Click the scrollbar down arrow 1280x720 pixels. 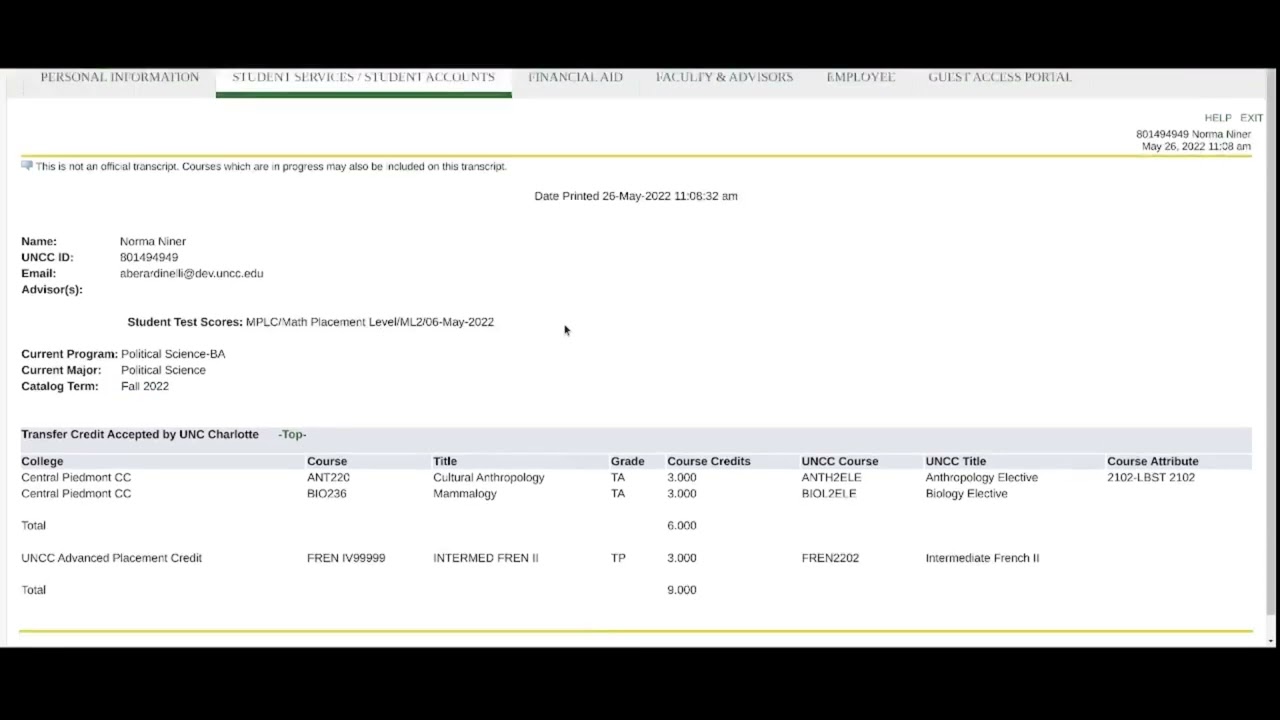tap(1271, 640)
